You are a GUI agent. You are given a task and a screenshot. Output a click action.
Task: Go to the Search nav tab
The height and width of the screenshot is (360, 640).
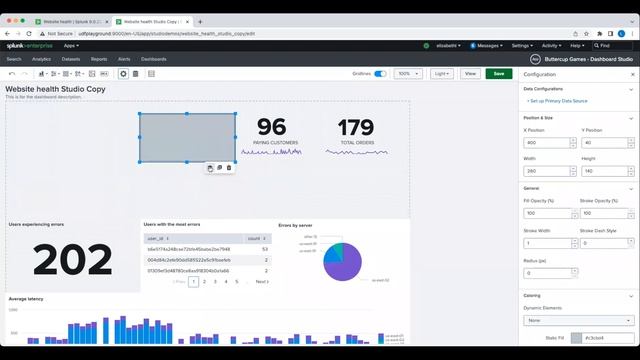(x=14, y=59)
